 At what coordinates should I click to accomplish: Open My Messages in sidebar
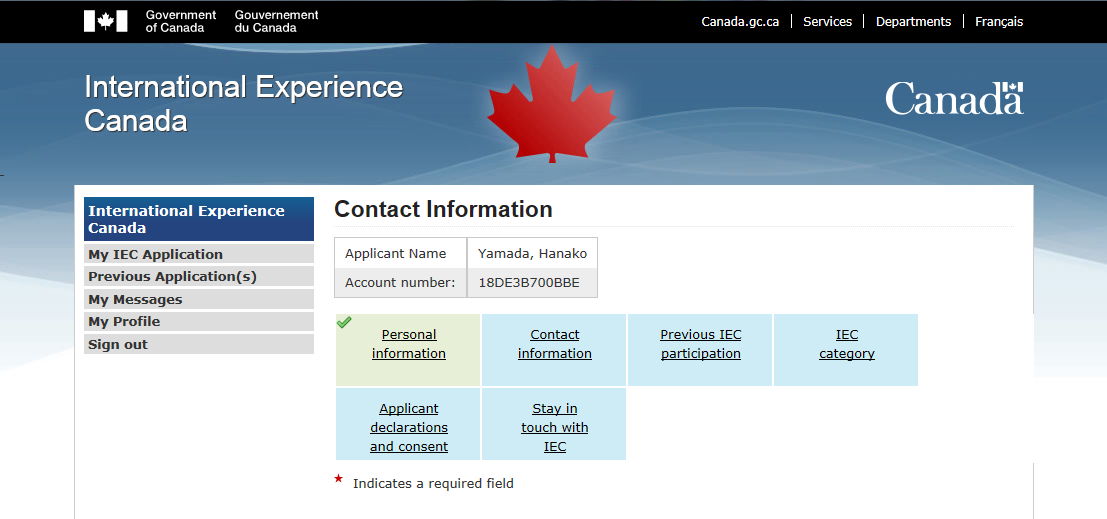pos(199,299)
